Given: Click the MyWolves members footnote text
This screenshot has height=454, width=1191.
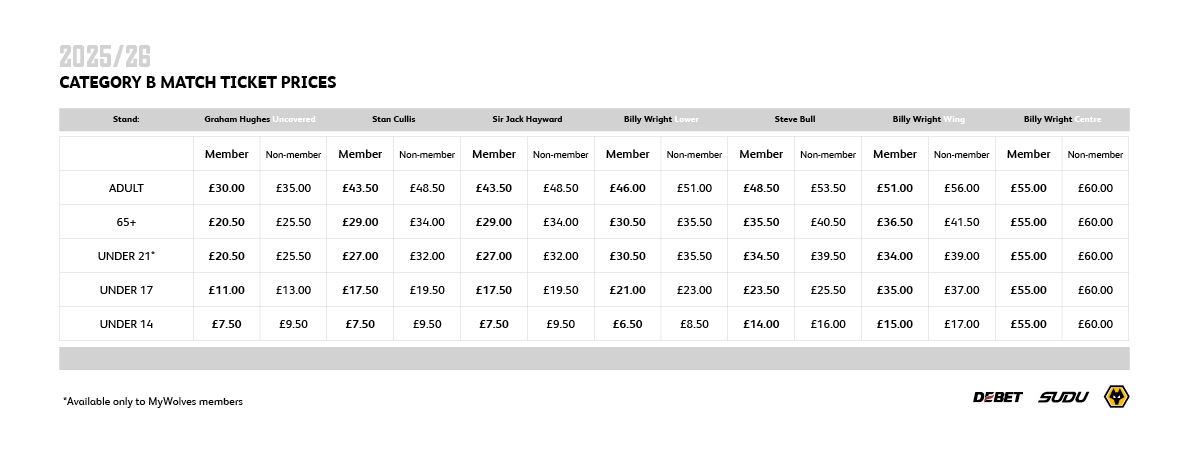Looking at the screenshot, I should (153, 402).
